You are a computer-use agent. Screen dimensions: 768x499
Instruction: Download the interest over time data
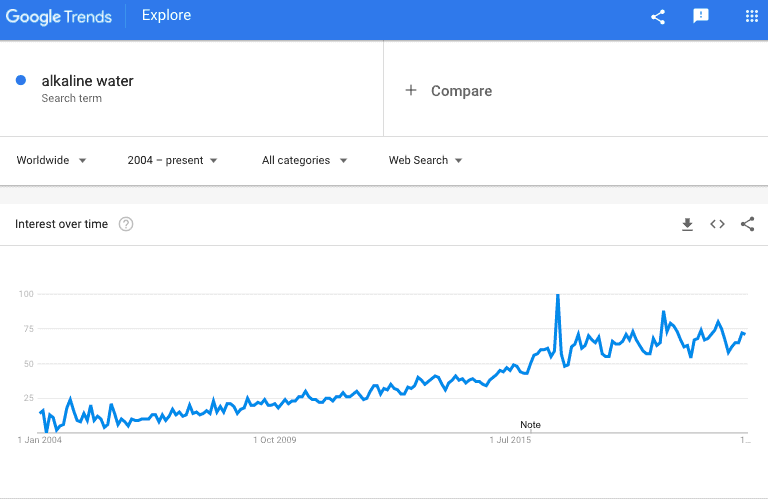click(687, 224)
